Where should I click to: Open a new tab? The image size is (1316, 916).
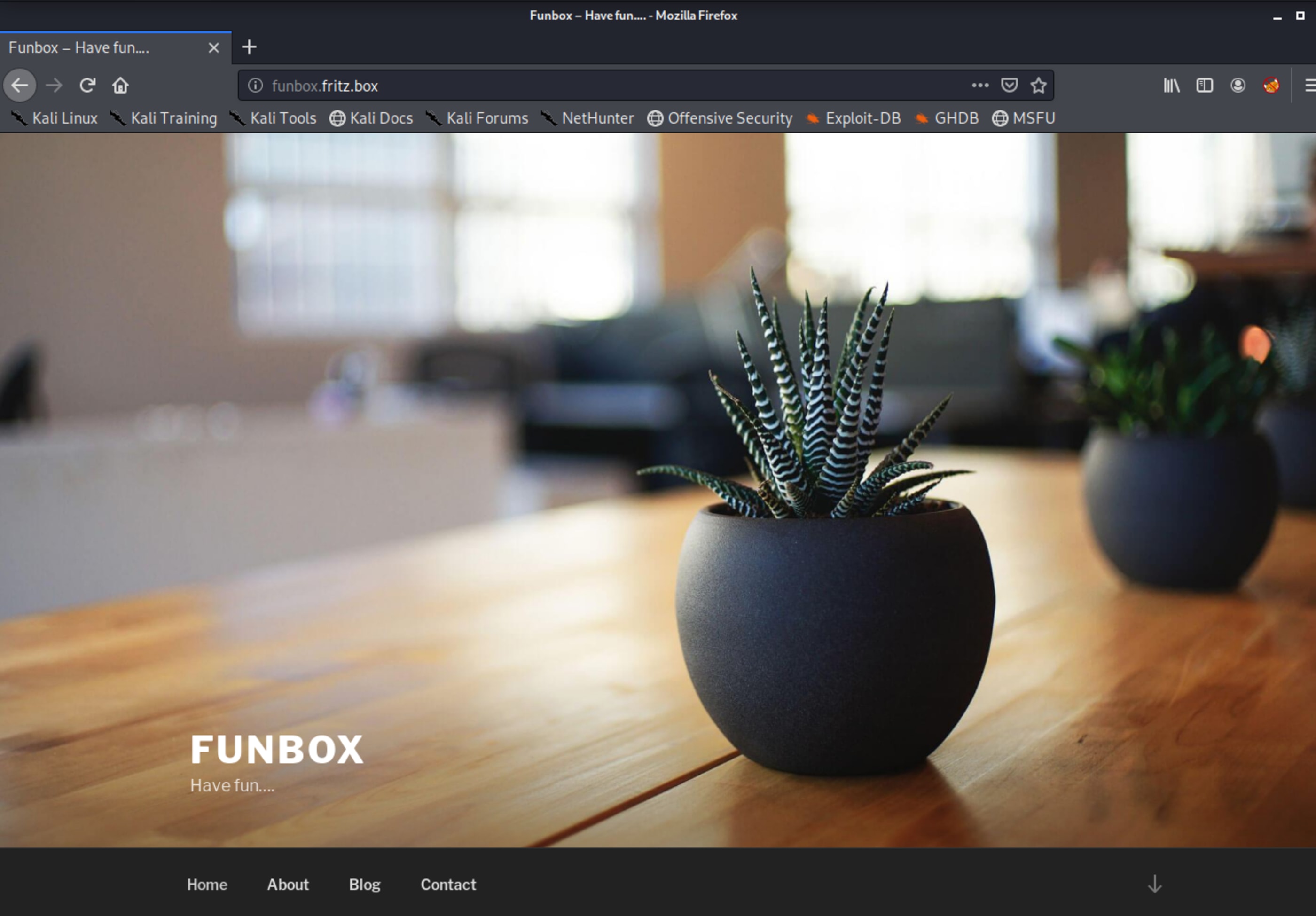point(249,47)
